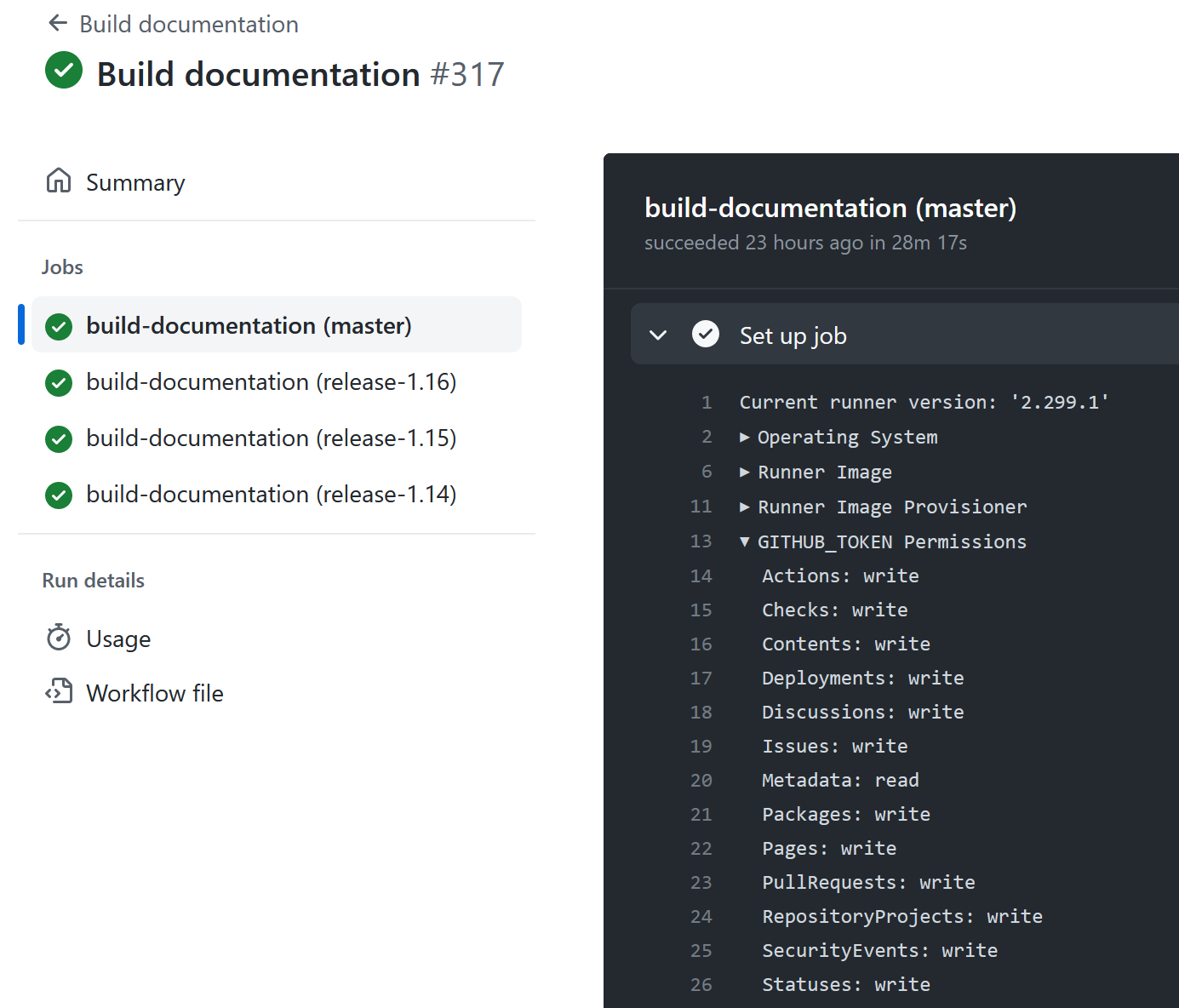Click the 'PullRequests: write' log line
Image resolution: width=1179 pixels, height=1008 pixels.
[868, 882]
